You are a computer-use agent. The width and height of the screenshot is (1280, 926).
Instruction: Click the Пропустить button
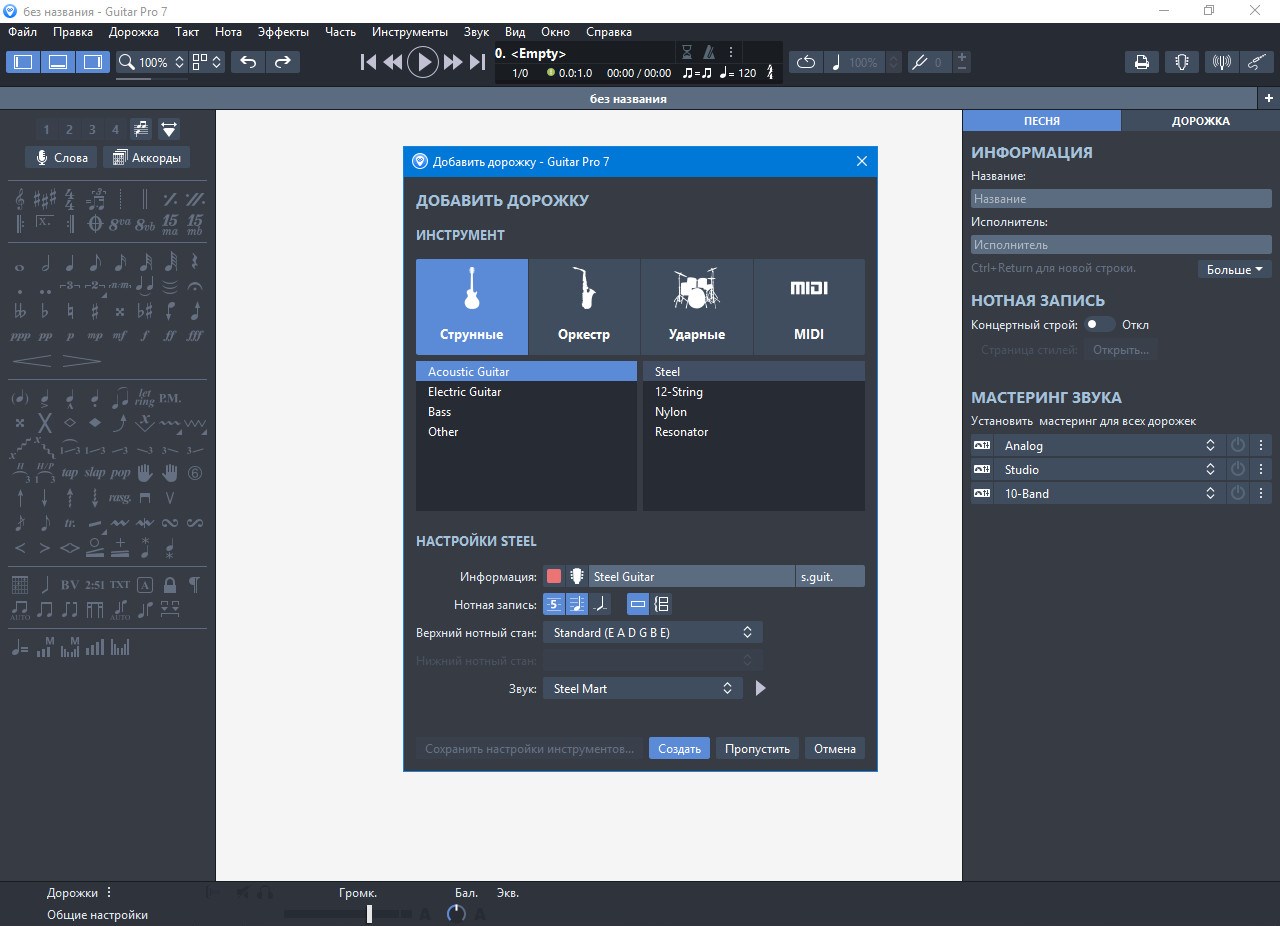pos(757,748)
